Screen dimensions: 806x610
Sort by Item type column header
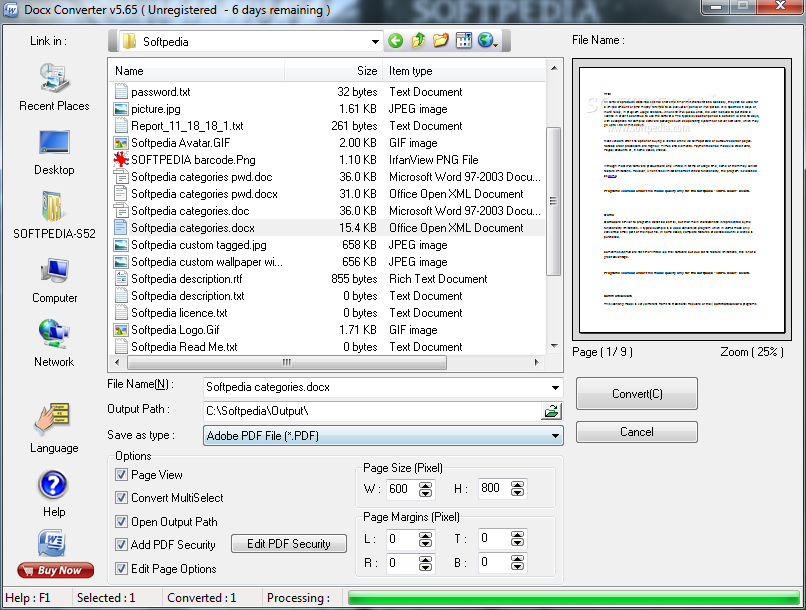(464, 71)
